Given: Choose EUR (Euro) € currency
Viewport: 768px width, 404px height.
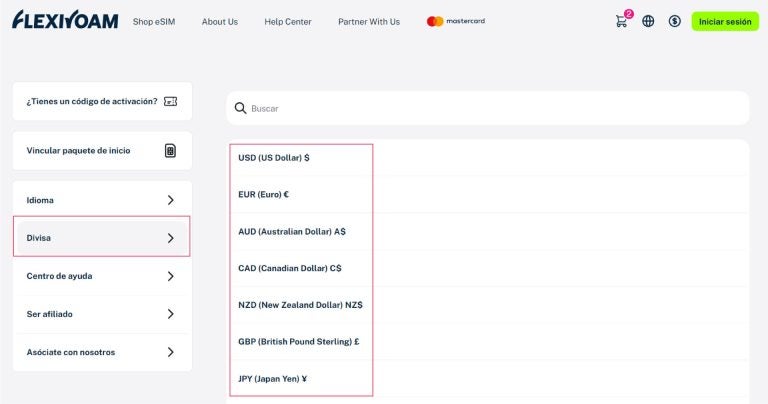Looking at the screenshot, I should coord(488,194).
